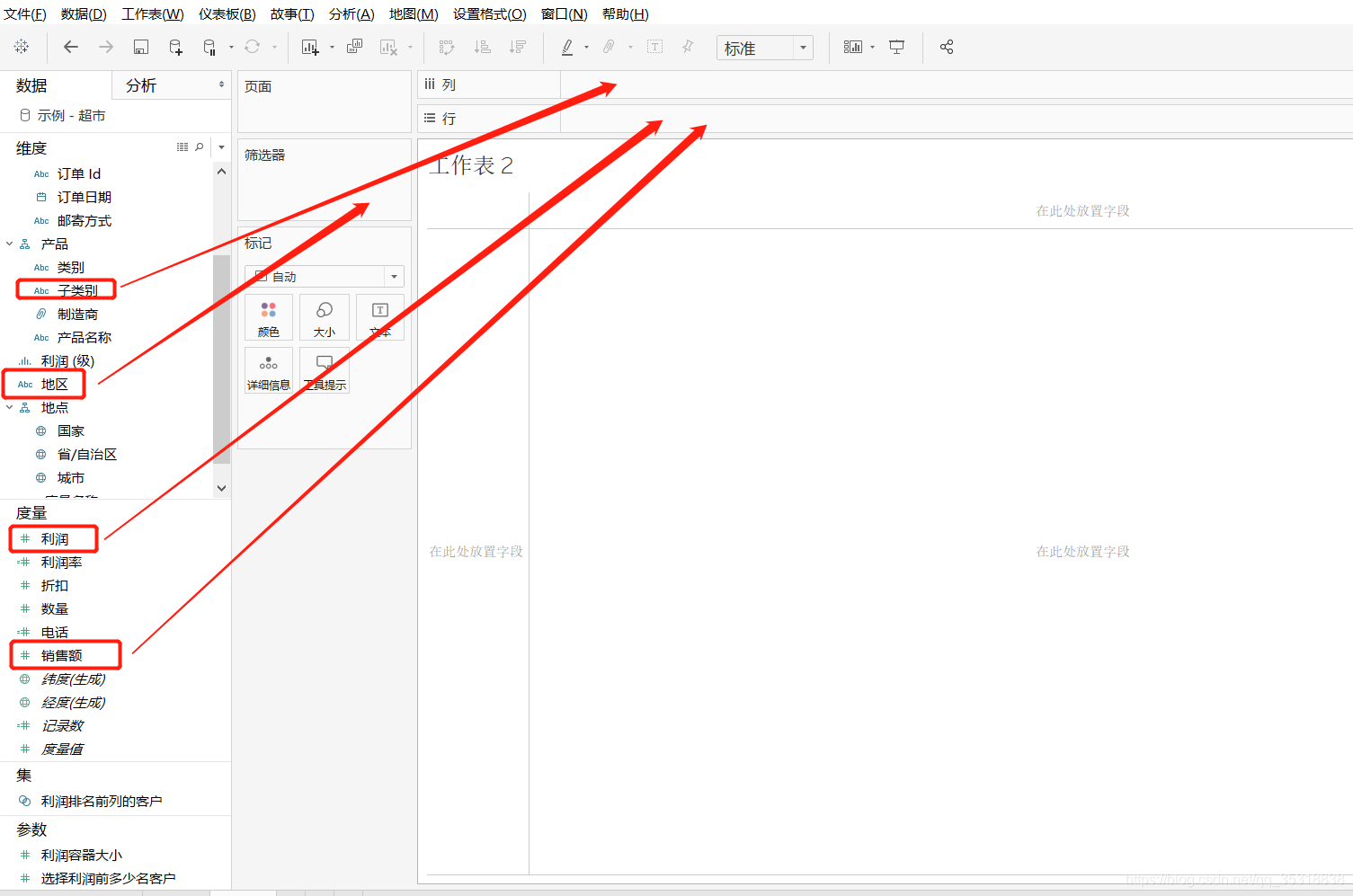Swap rows and columns icon

pyautogui.click(x=447, y=47)
